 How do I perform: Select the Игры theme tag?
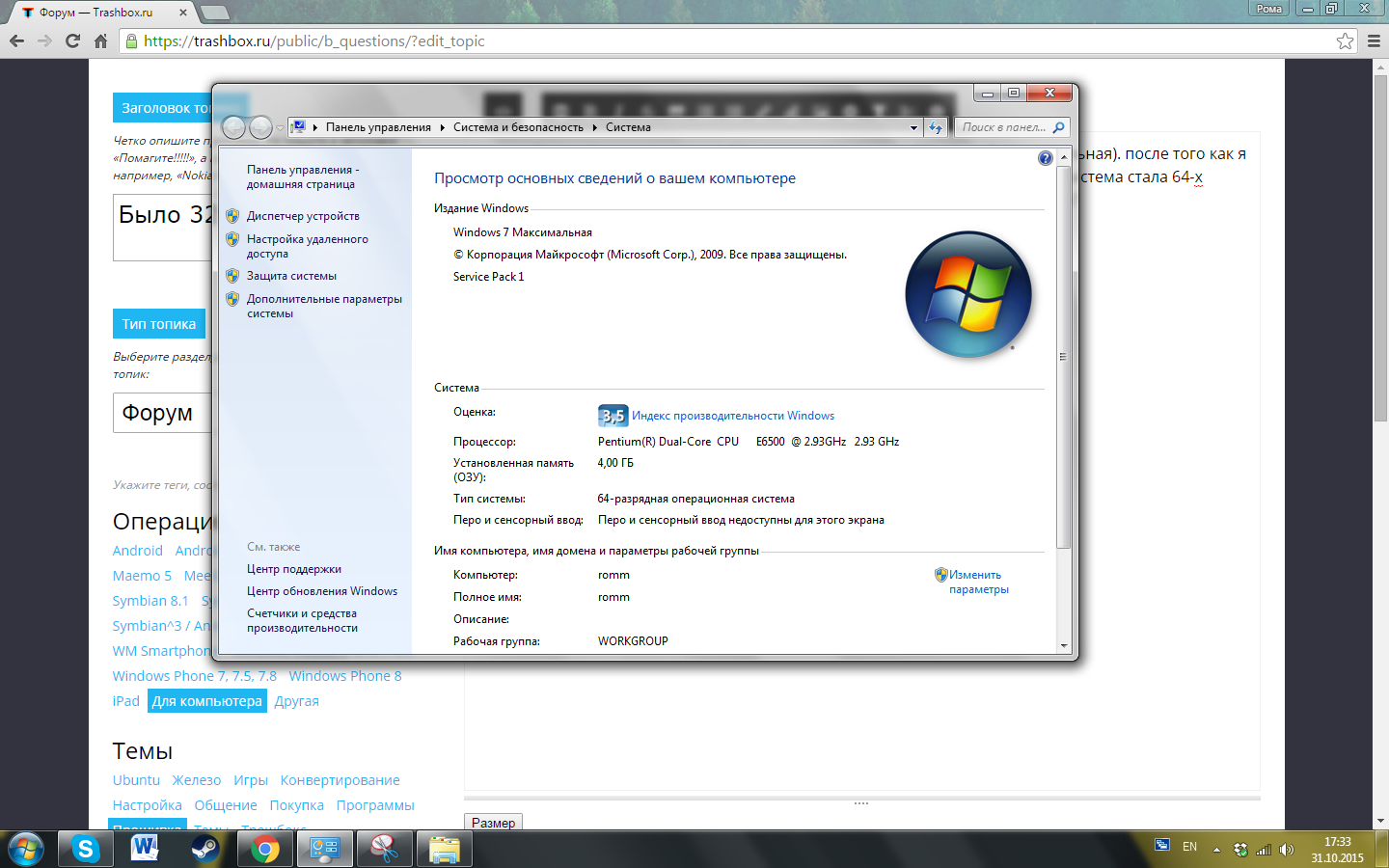click(x=251, y=780)
